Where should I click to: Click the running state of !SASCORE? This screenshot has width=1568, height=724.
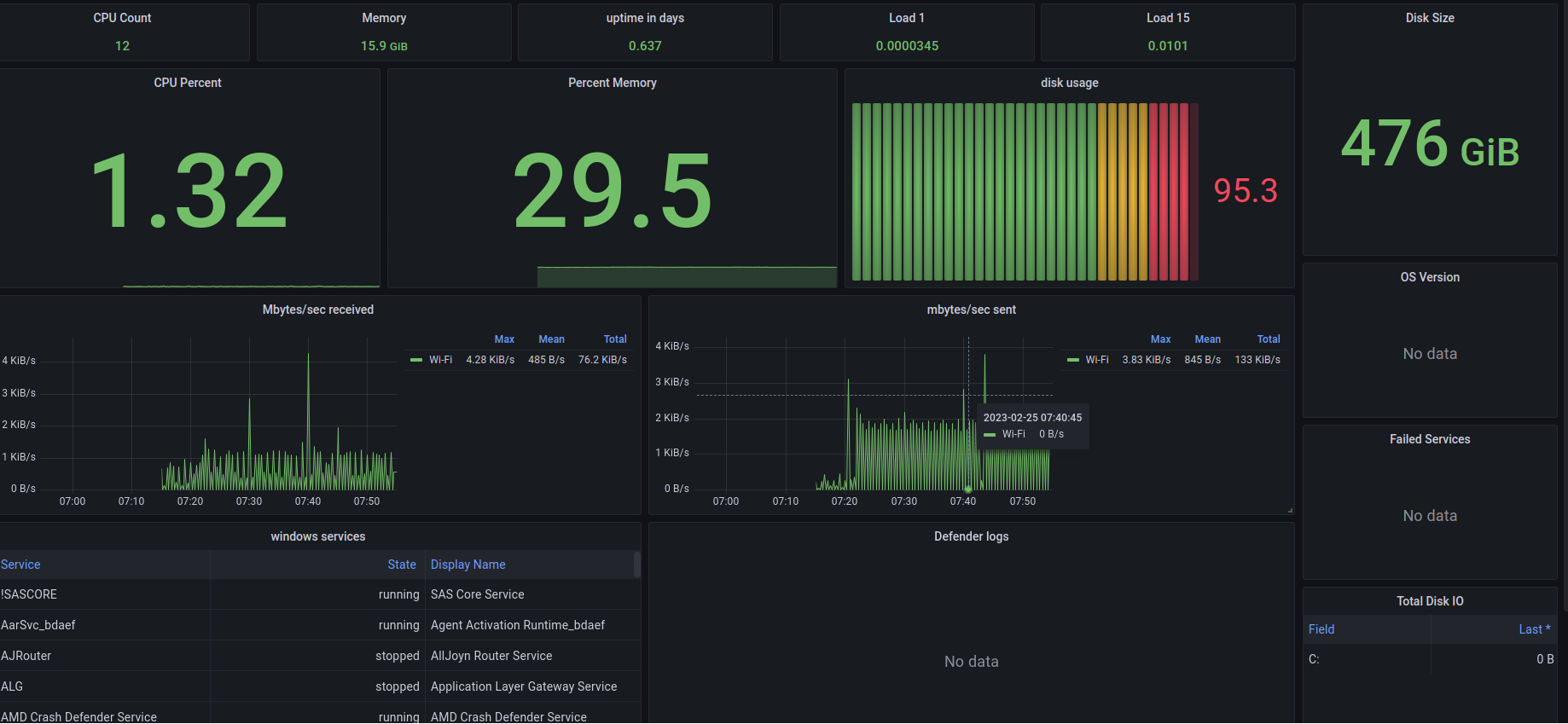point(399,594)
